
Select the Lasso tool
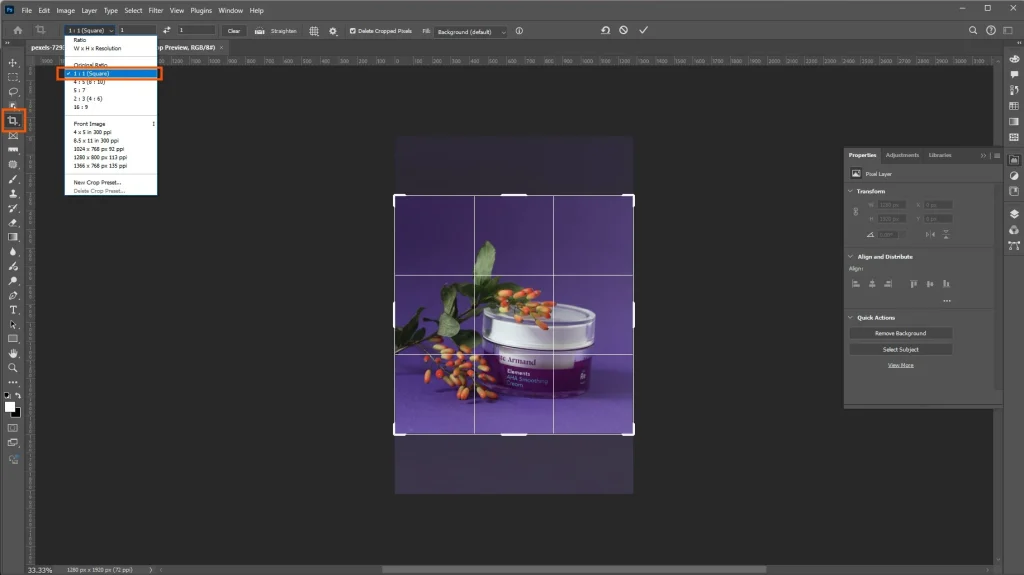pyautogui.click(x=12, y=91)
